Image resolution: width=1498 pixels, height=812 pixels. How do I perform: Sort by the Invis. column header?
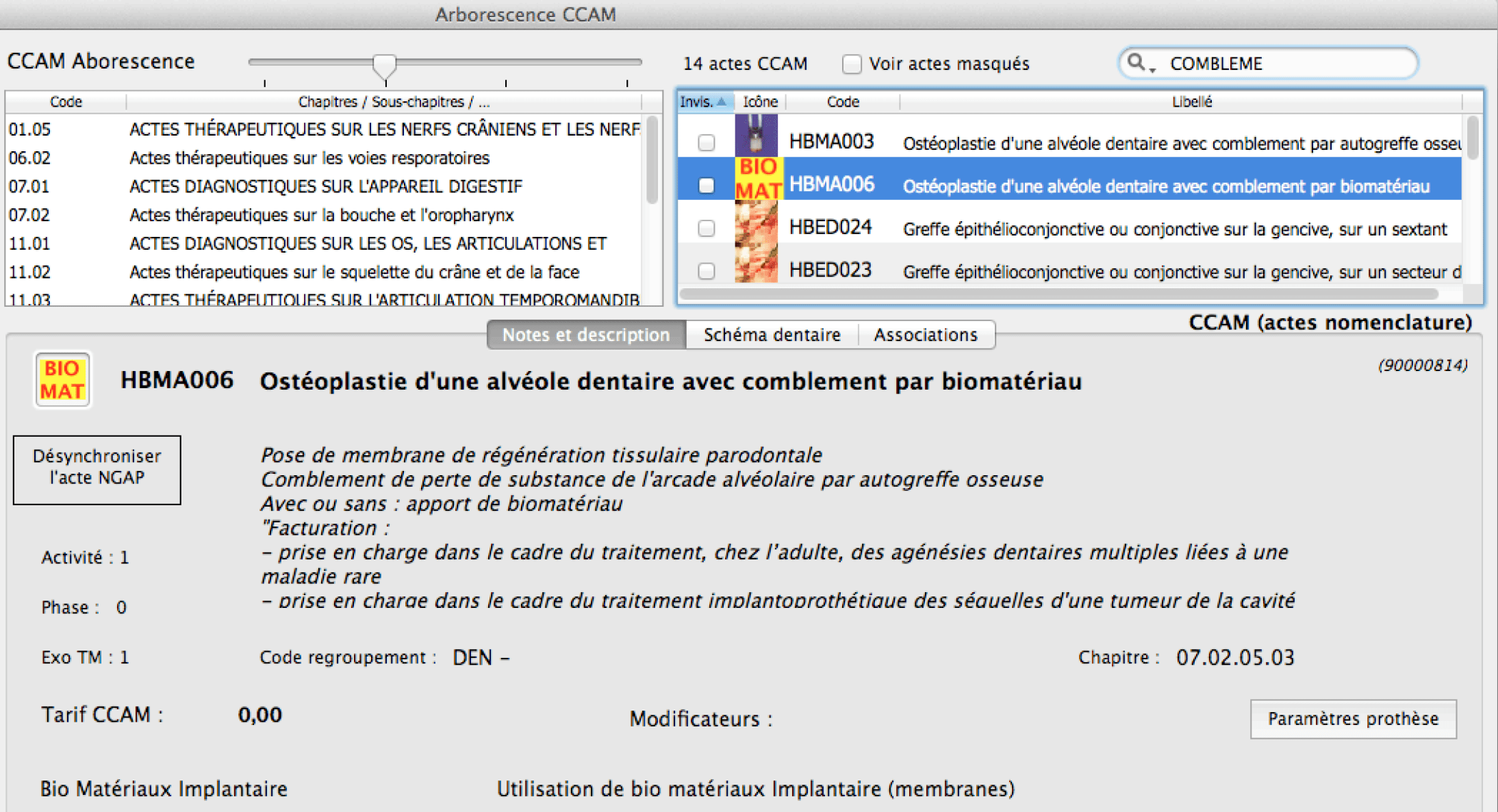(x=702, y=101)
